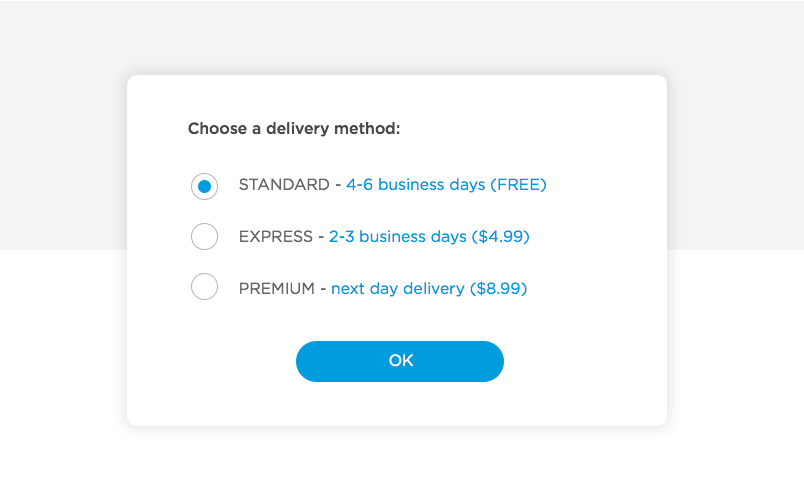Image resolution: width=804 pixels, height=500 pixels.
Task: Click the word "delivery" in the PREMIUM option
Action: [433, 289]
